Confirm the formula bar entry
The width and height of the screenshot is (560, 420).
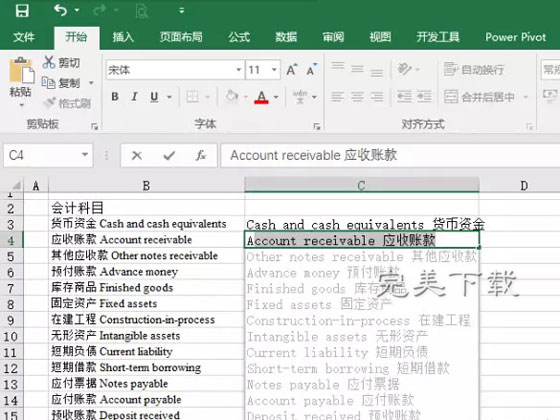169,155
